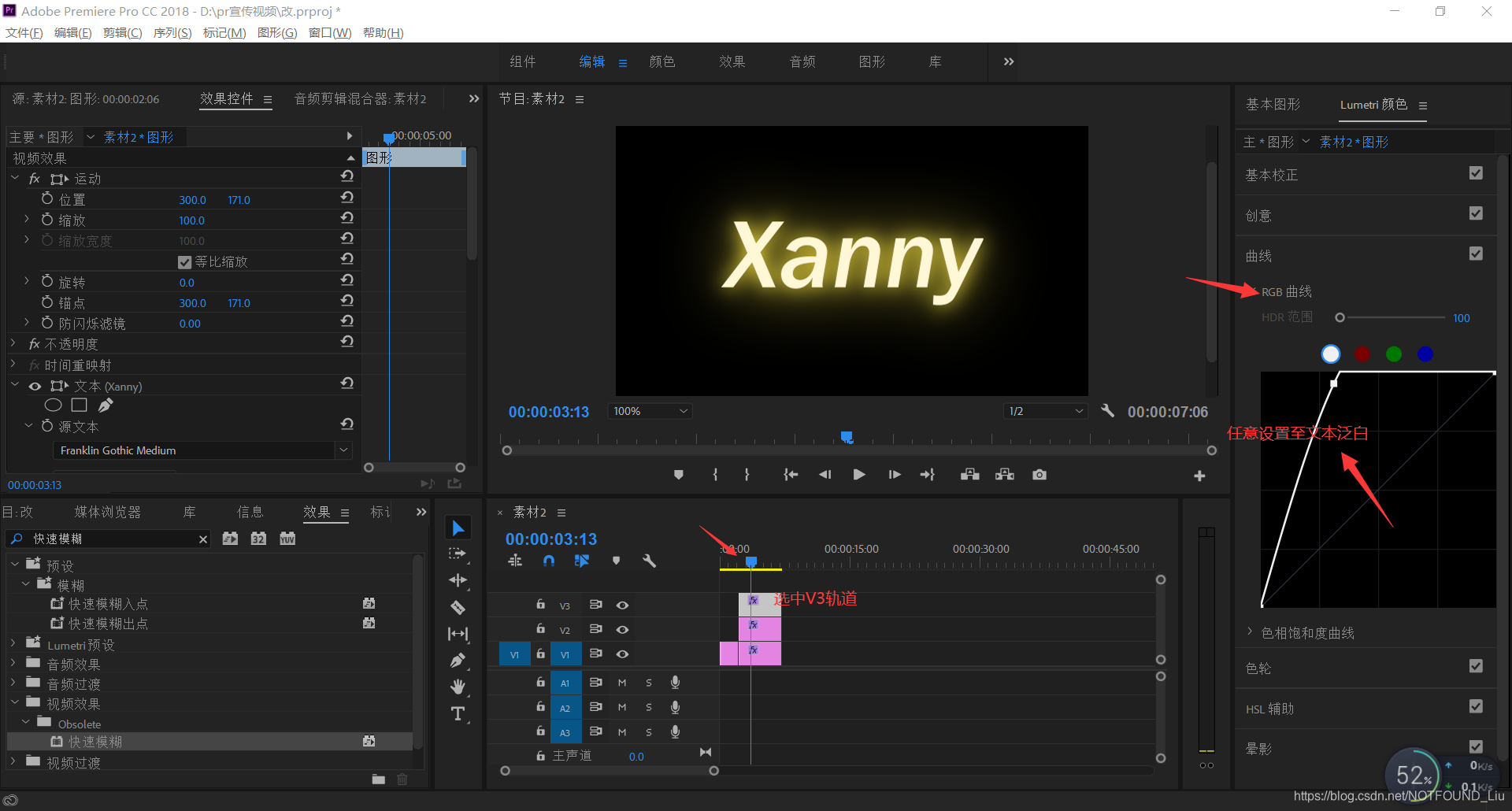Switch to 媒体浏览器 tab
Screen dimensions: 1512x811
(x=108, y=512)
